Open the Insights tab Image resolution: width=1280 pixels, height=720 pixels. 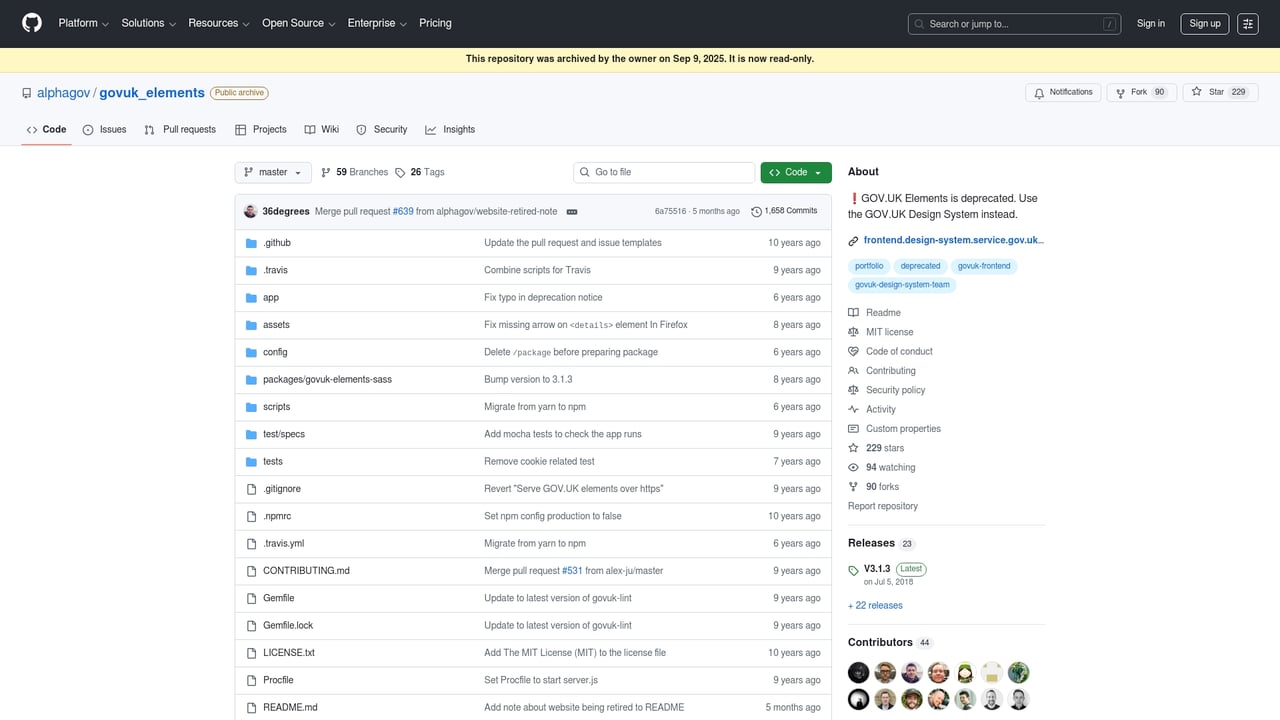pyautogui.click(x=450, y=129)
